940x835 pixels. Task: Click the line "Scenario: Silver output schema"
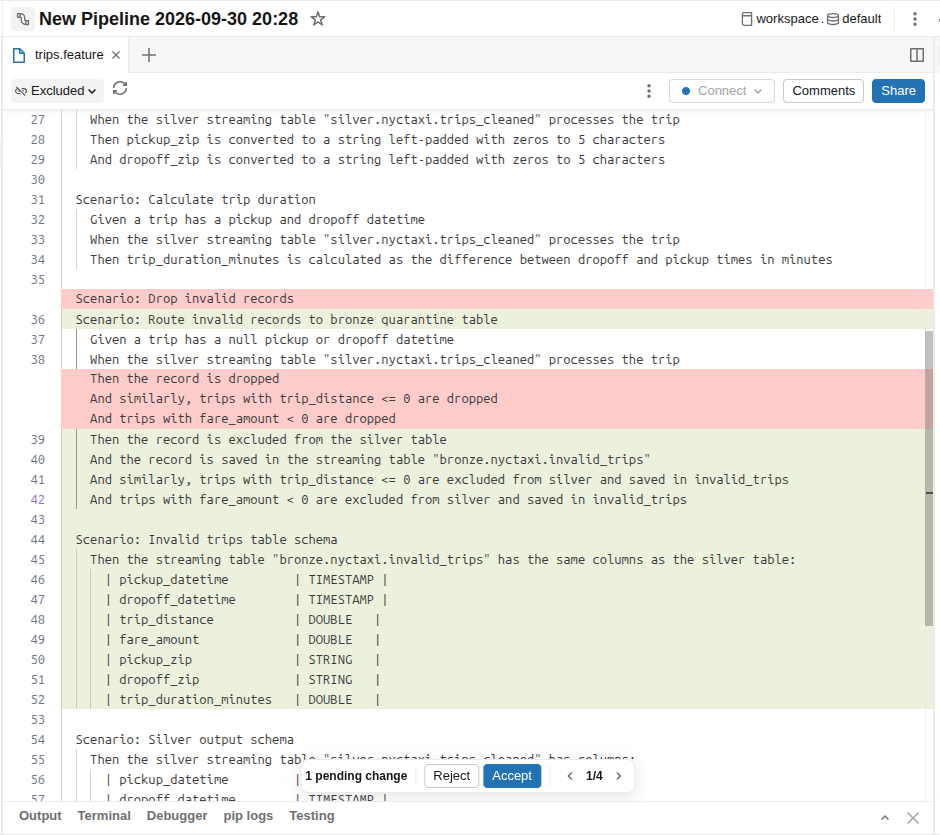coord(185,740)
